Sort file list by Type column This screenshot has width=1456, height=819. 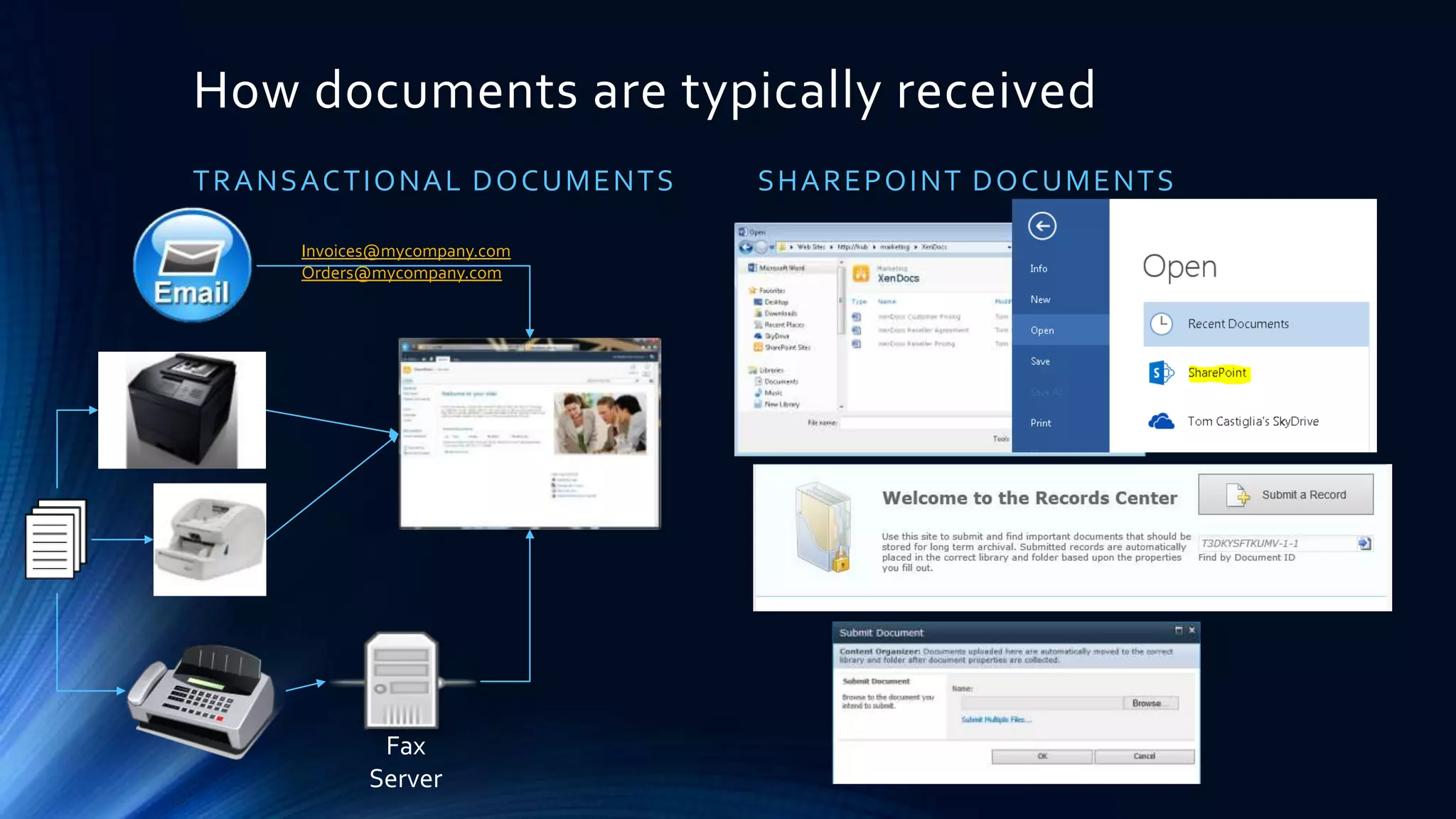[859, 302]
